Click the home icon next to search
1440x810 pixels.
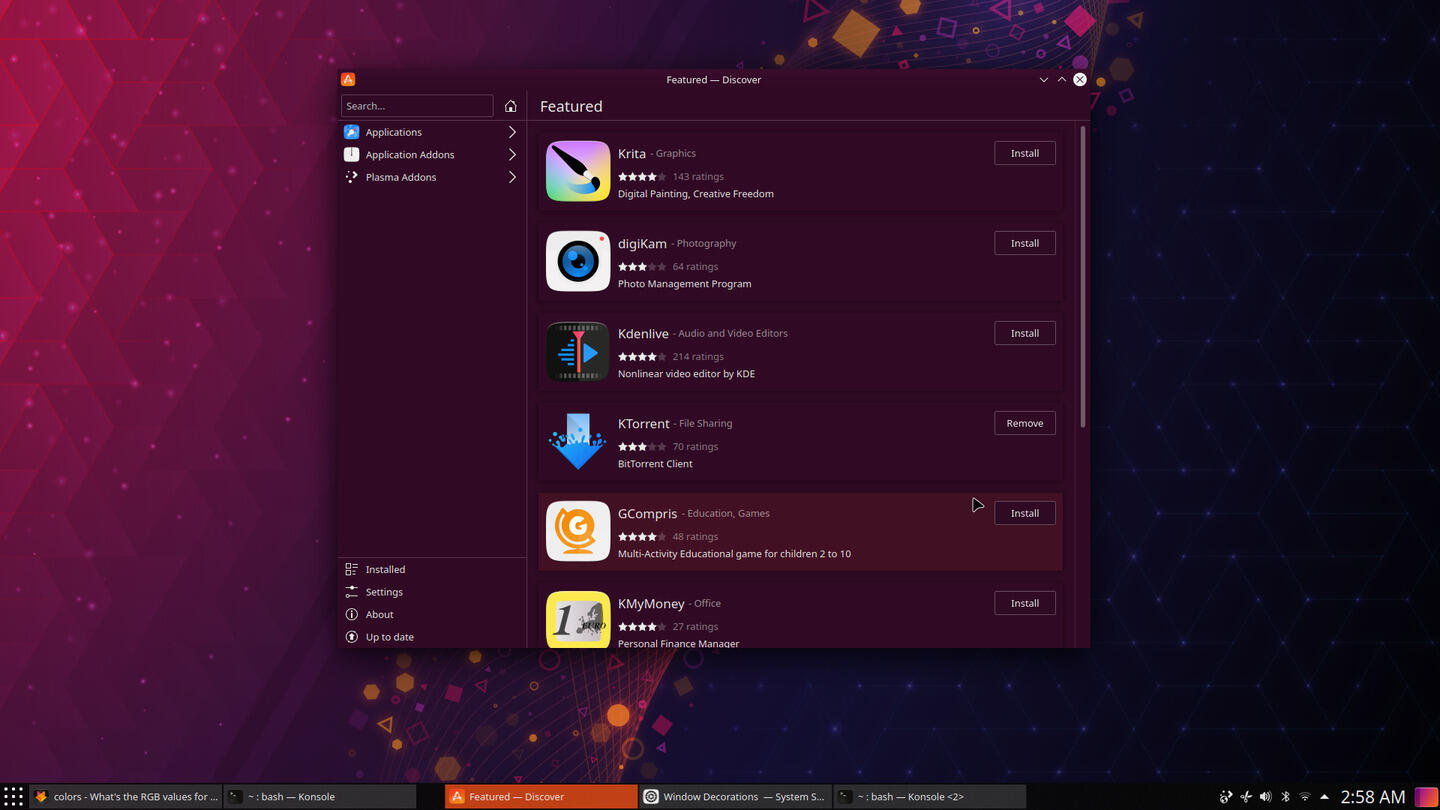[x=511, y=106]
